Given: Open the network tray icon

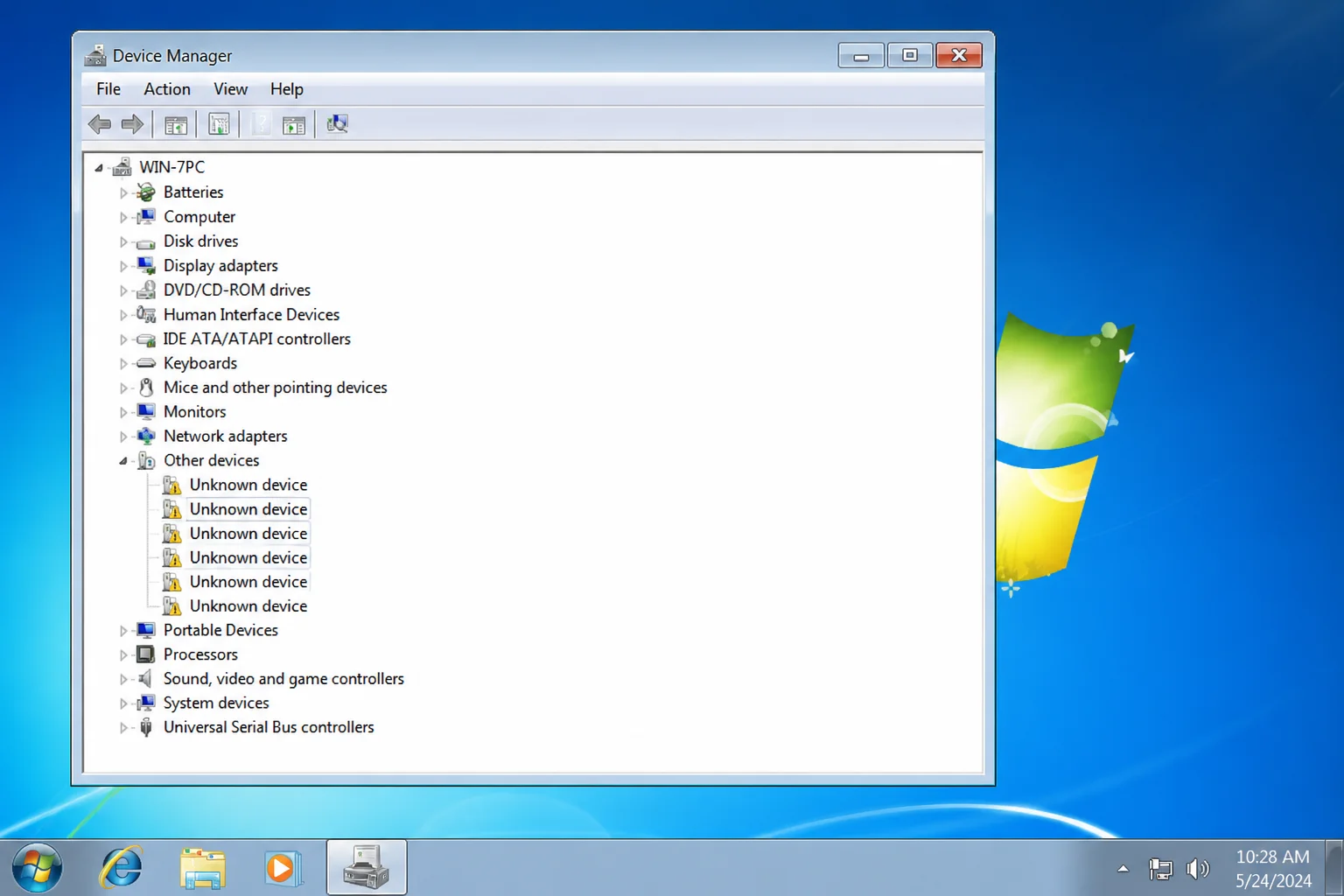Looking at the screenshot, I should pos(1160,869).
